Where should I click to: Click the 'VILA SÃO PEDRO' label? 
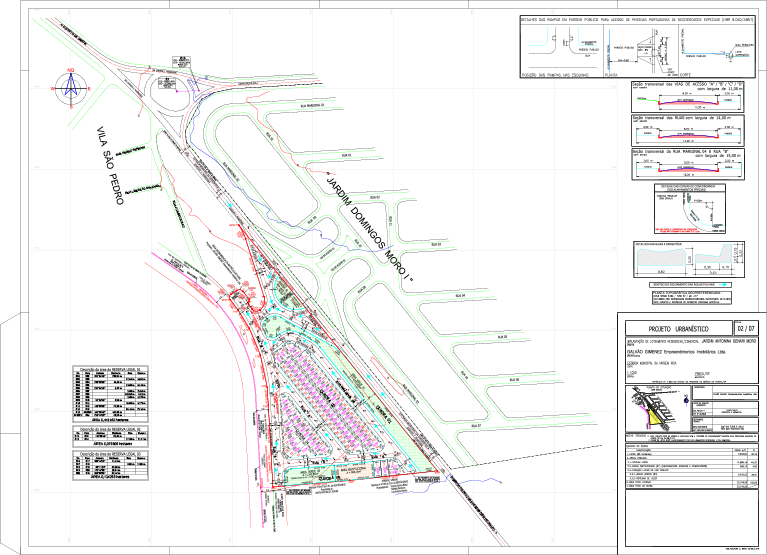(x=110, y=165)
